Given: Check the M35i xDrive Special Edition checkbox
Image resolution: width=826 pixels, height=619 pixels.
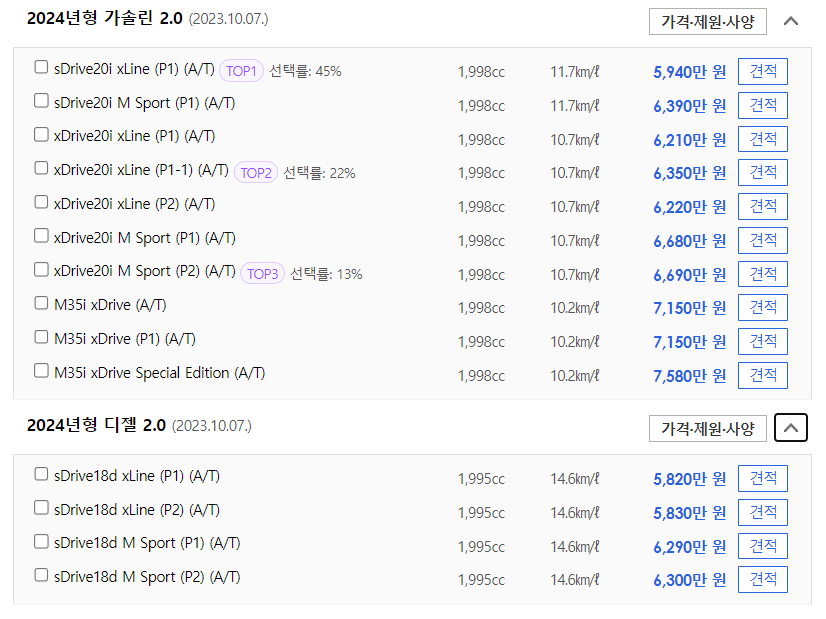Looking at the screenshot, I should [41, 371].
